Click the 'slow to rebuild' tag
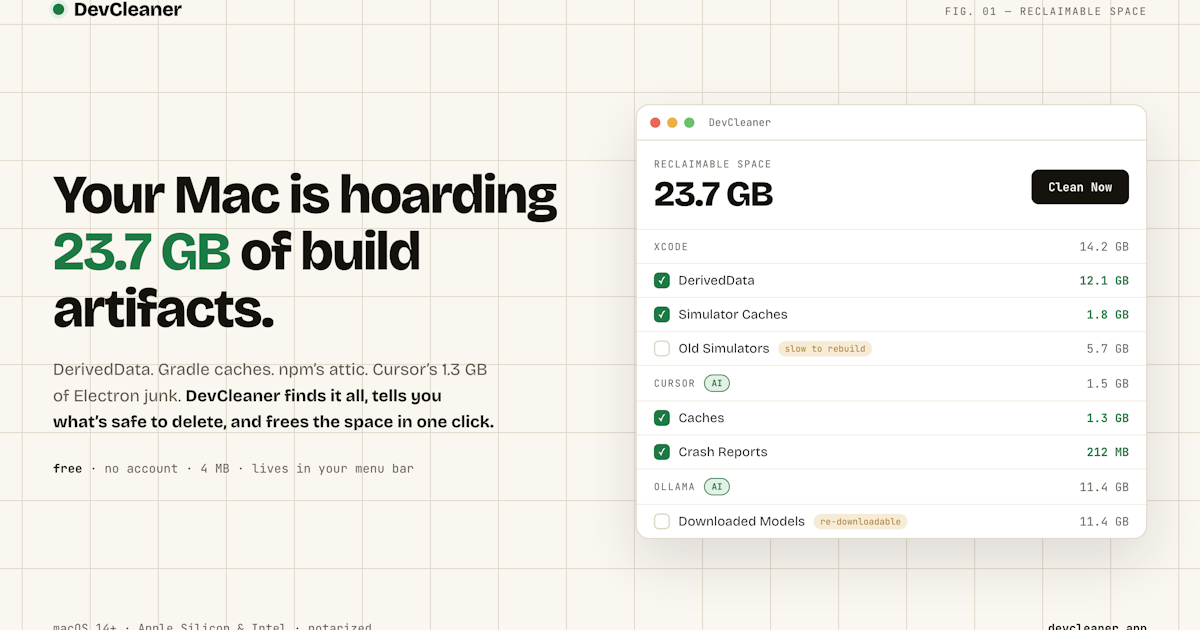This screenshot has height=630, width=1200. 825,349
